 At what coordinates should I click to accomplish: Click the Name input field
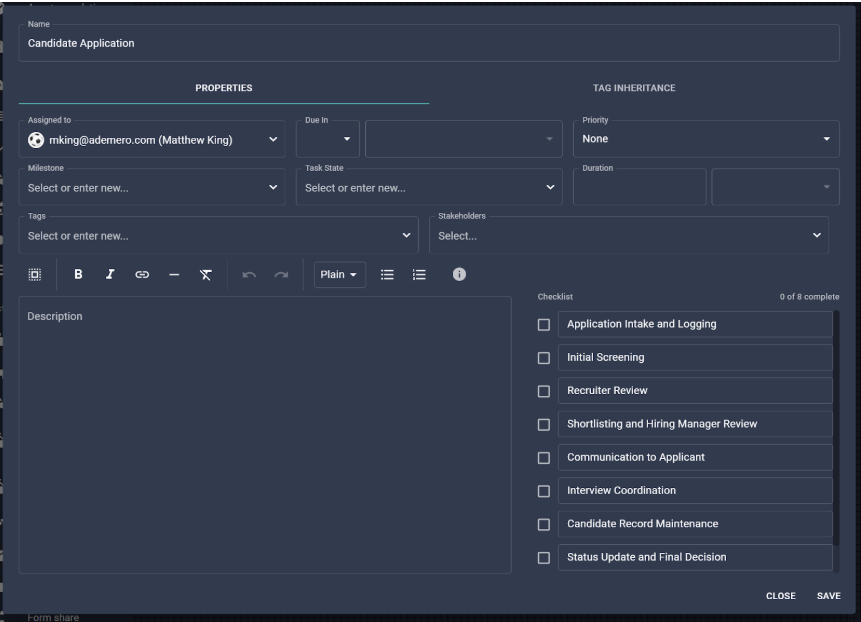(x=429, y=43)
